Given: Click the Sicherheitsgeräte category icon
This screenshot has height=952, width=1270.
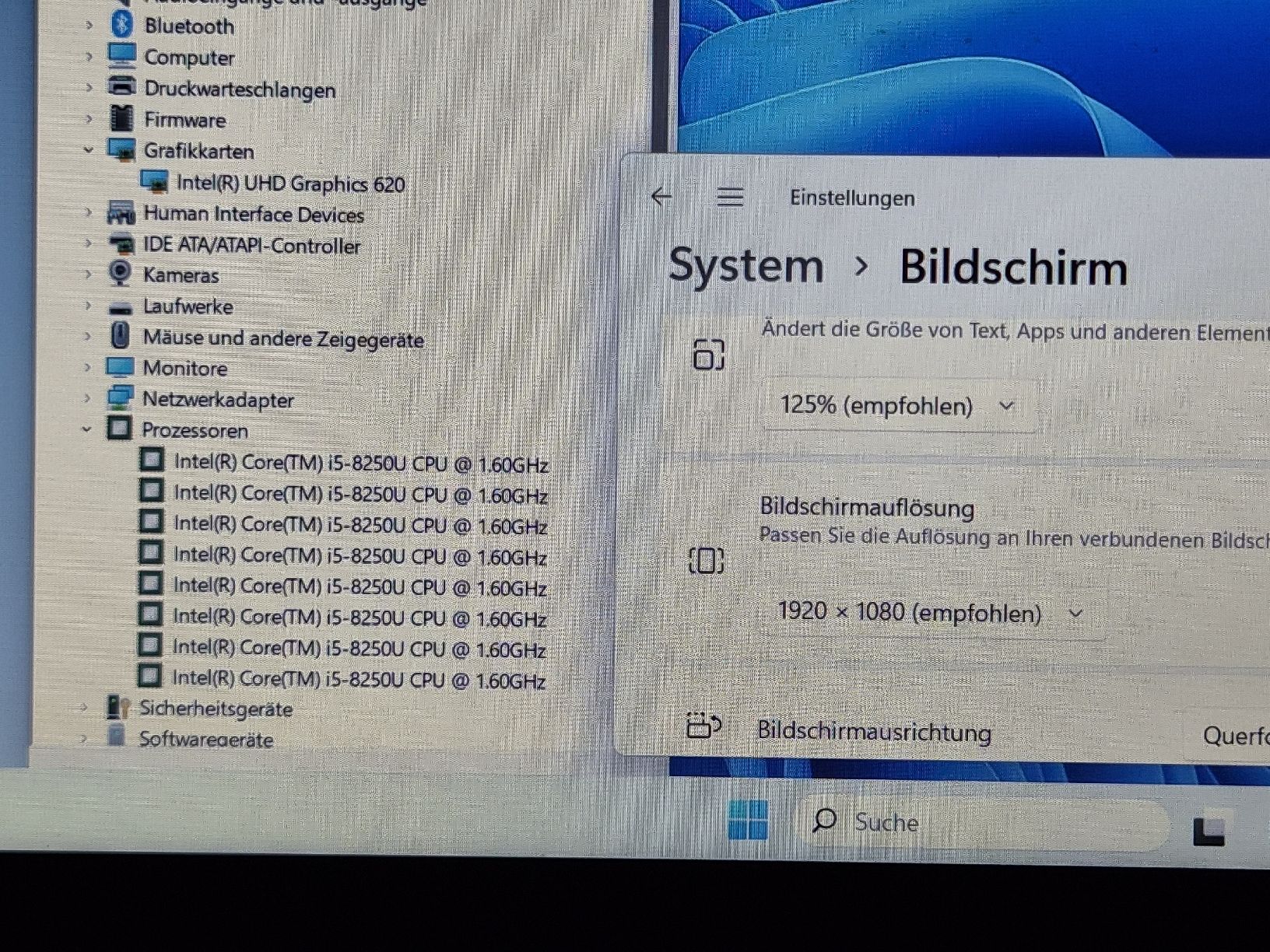Looking at the screenshot, I should 117,707.
